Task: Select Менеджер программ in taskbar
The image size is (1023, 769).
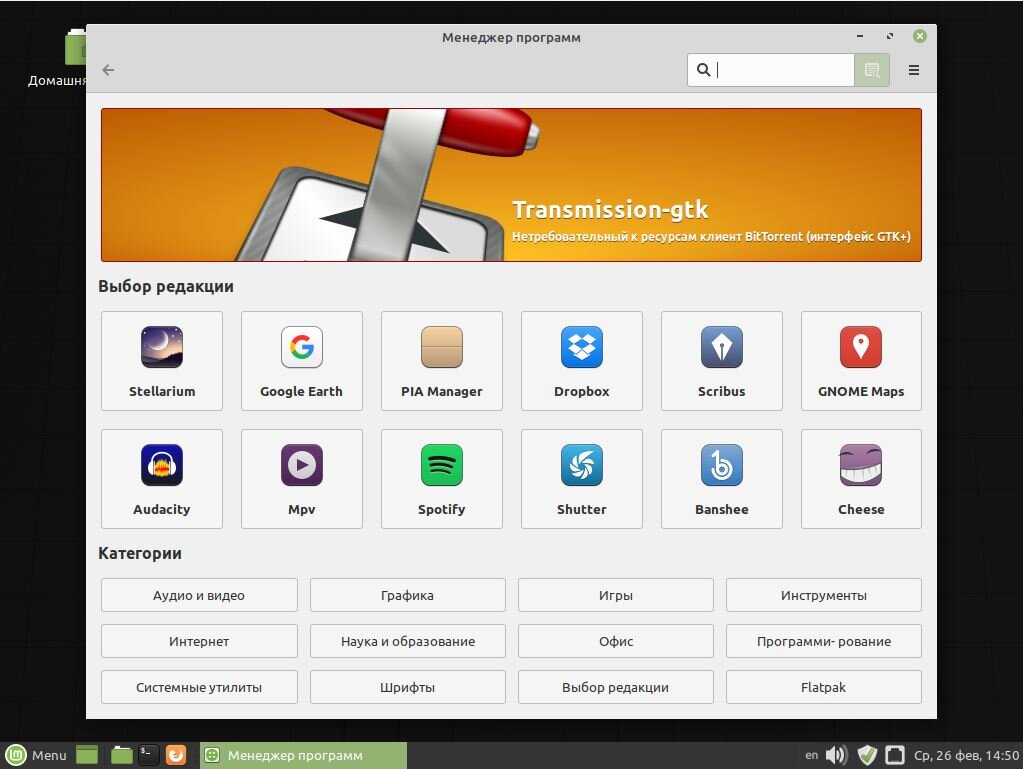Action: [303, 755]
